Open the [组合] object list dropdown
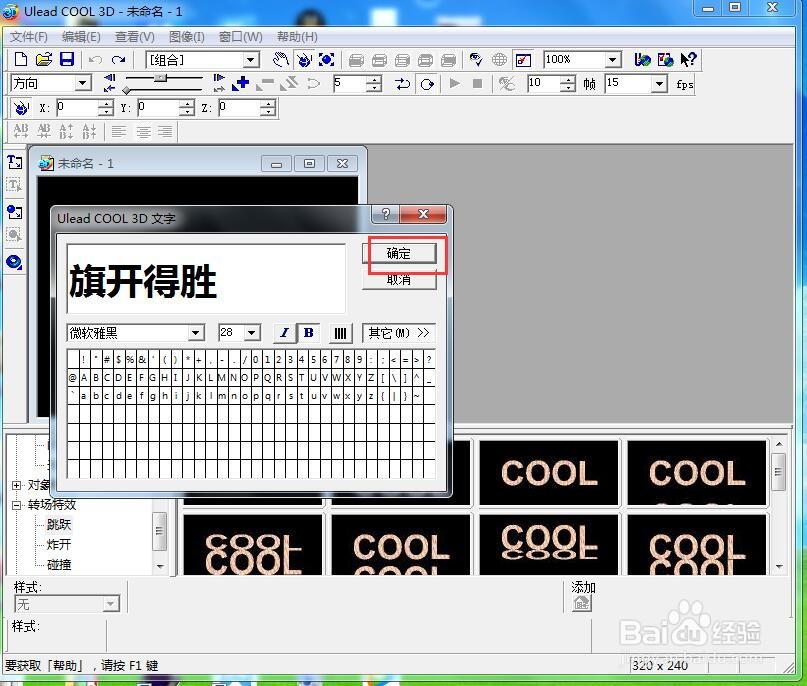The height and width of the screenshot is (686, 807). 251,60
